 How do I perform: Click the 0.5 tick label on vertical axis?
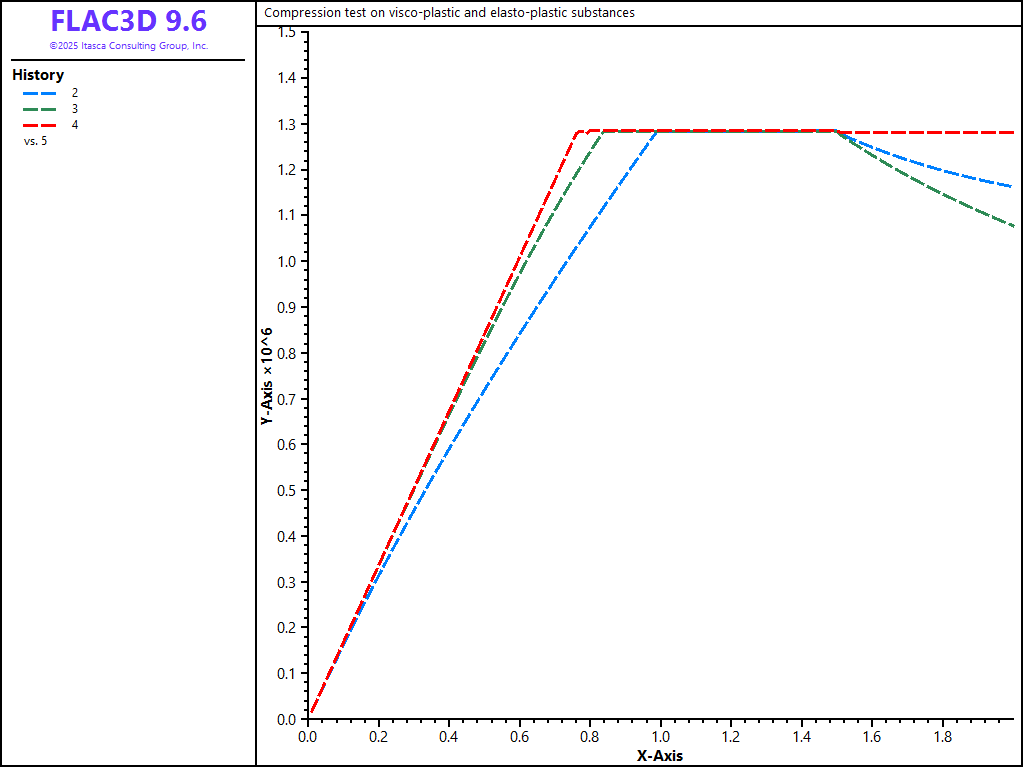[287, 490]
